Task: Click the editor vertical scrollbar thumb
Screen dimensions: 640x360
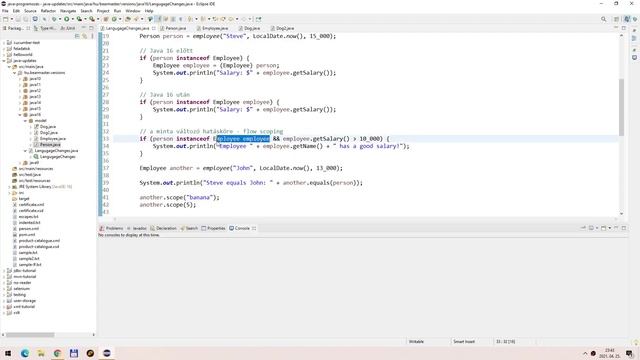Action: 621,107
